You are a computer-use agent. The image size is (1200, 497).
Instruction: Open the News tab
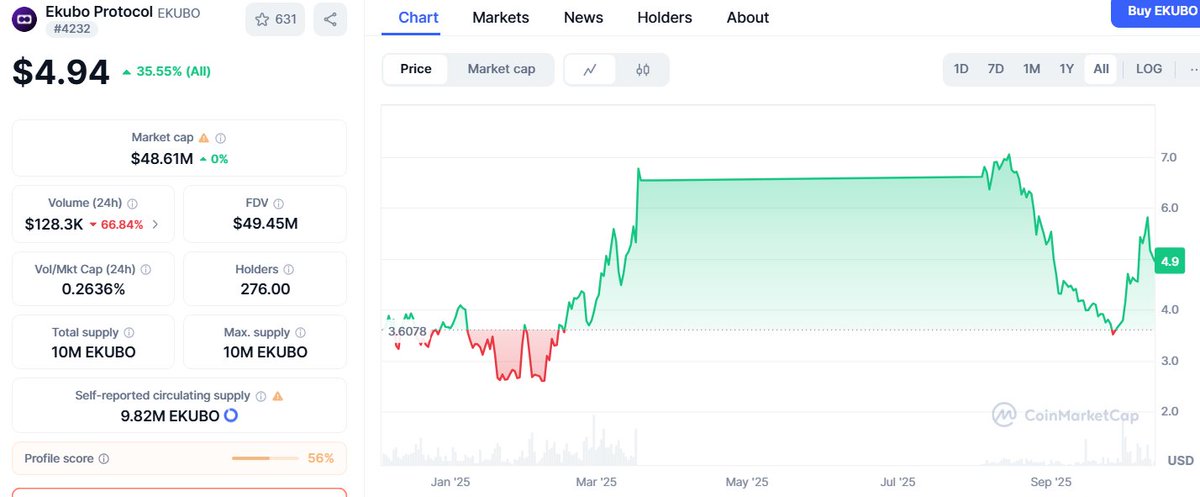(x=583, y=17)
